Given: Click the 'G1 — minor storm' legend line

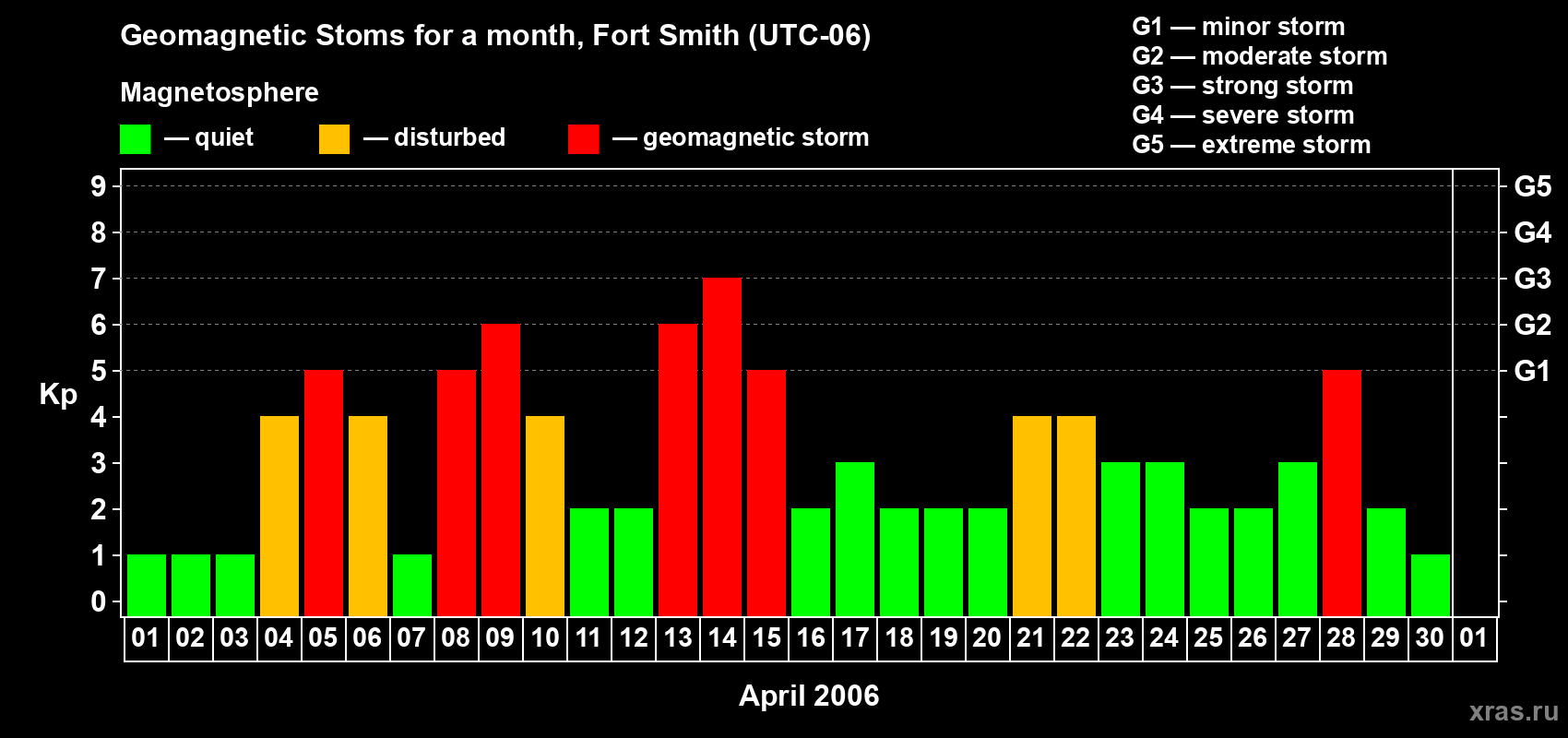Looking at the screenshot, I should click(x=1239, y=27).
